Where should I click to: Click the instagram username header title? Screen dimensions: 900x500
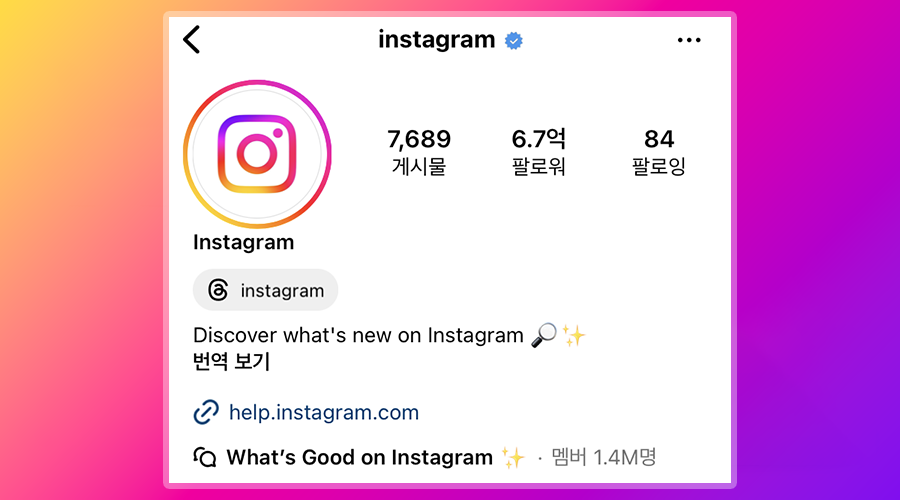pos(436,40)
